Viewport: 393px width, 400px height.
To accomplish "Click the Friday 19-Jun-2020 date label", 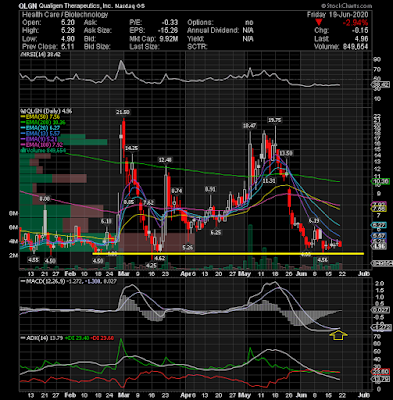I will pyautogui.click(x=337, y=15).
